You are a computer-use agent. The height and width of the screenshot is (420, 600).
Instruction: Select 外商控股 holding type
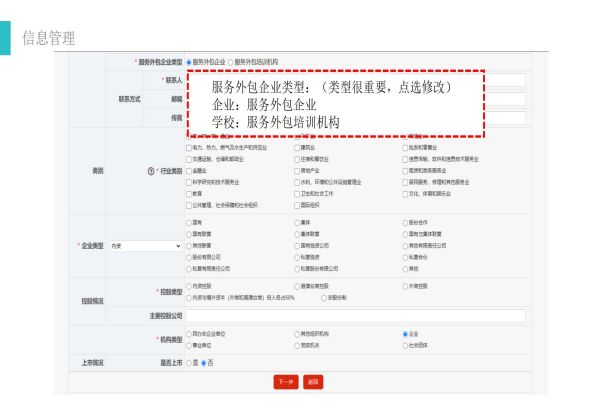click(x=405, y=286)
